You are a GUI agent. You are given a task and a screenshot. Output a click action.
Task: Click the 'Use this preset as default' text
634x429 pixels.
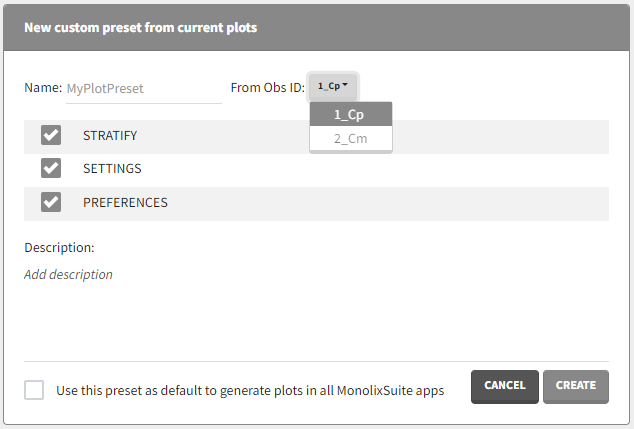coord(250,389)
